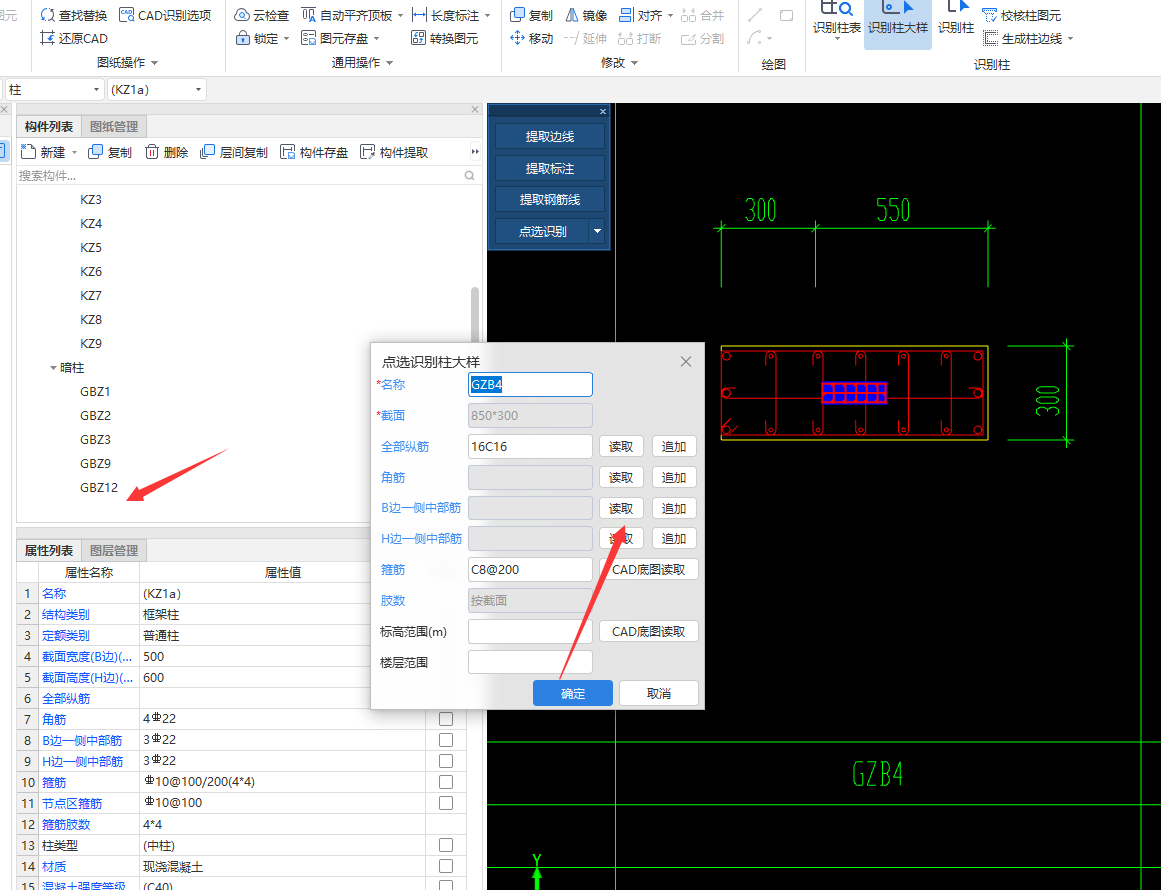Tick the checkbox for 柱类型 row
This screenshot has height=890, width=1161.
pos(446,845)
